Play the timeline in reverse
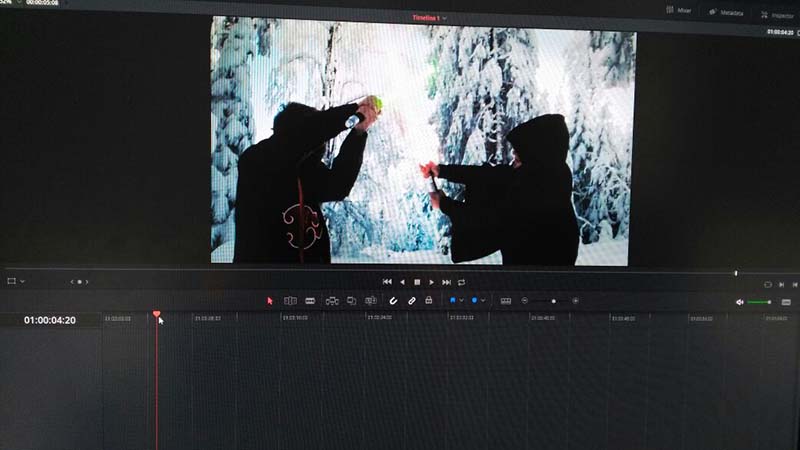The width and height of the screenshot is (800, 450). [403, 282]
